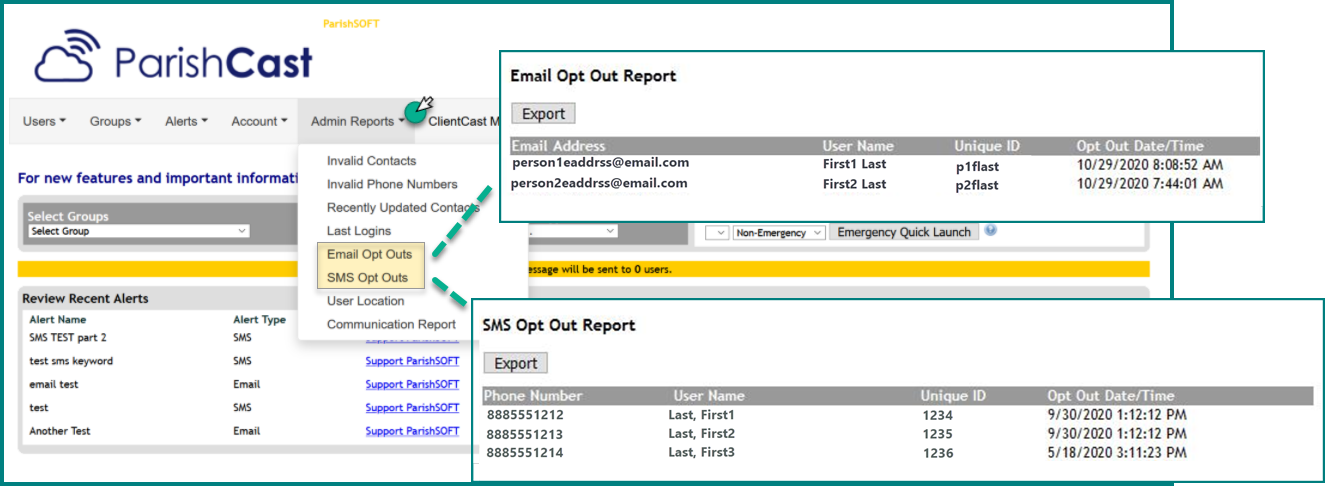Select the Another Test alert name
Image resolution: width=1325 pixels, height=486 pixels.
tap(60, 431)
